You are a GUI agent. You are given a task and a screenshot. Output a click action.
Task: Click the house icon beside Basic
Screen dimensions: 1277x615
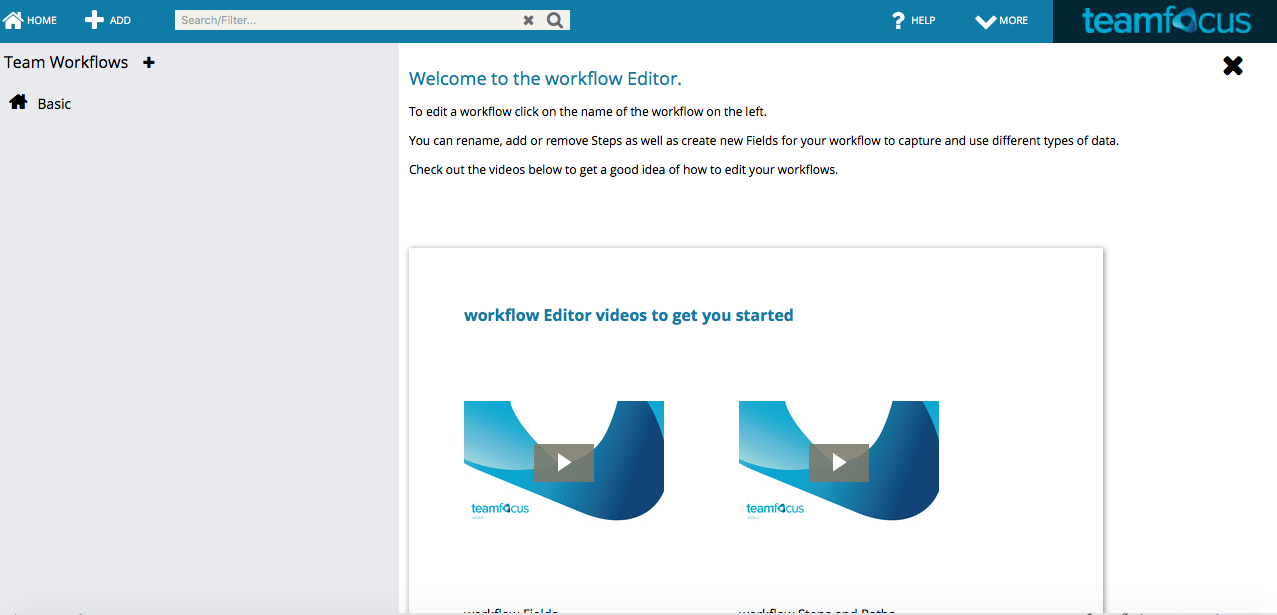[x=18, y=102]
